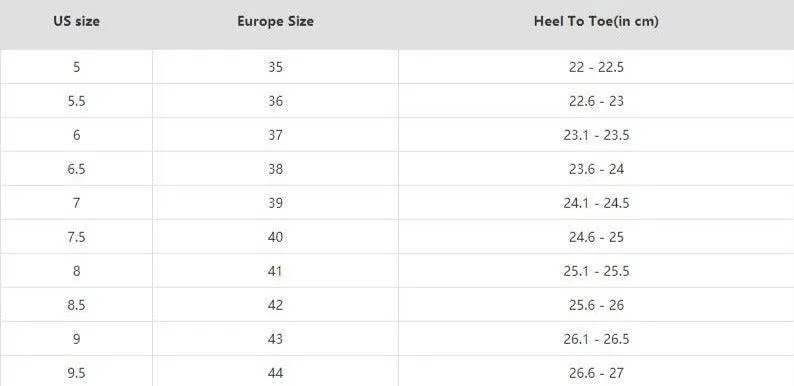Image resolution: width=794 pixels, height=386 pixels.
Task: Select the Europe size 38 cell
Action: coord(275,169)
